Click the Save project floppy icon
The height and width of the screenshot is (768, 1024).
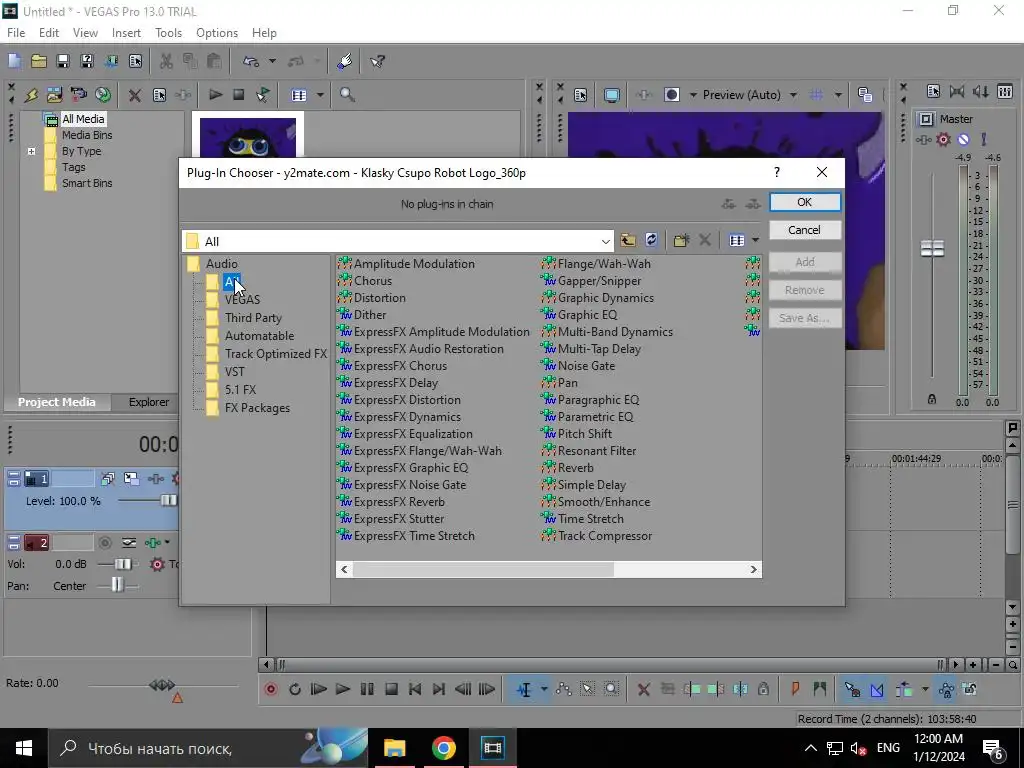63,61
